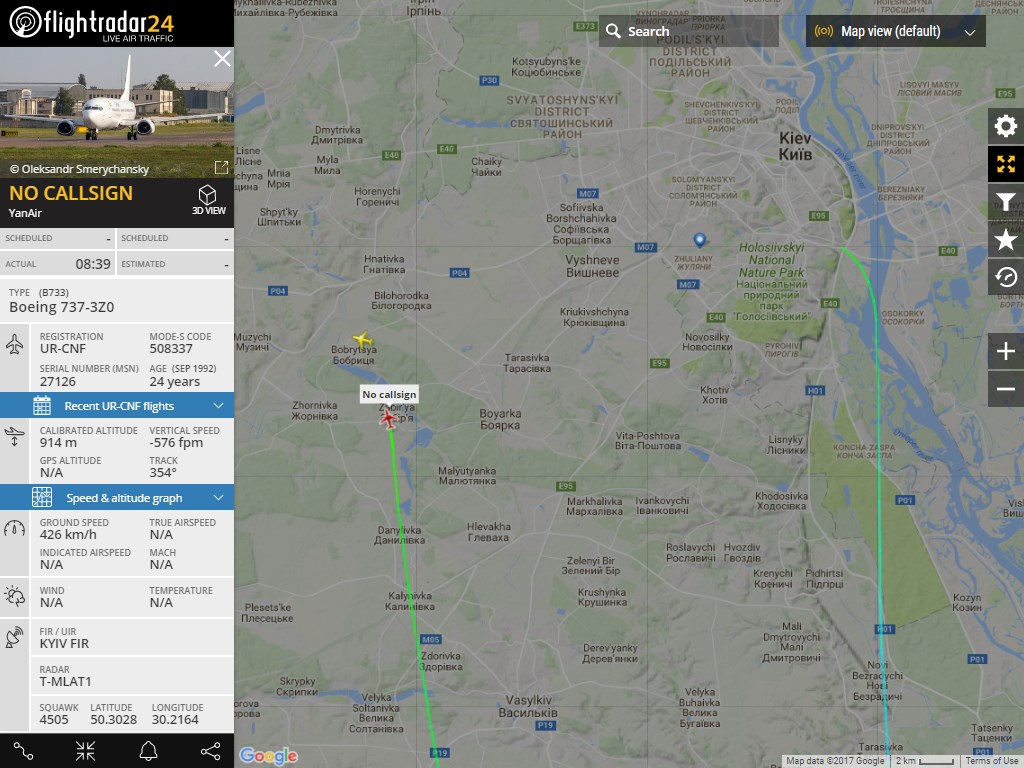Viewport: 1024px width, 768px height.
Task: Toggle fullscreen map with yellow arrows icon
Action: tap(1006, 164)
